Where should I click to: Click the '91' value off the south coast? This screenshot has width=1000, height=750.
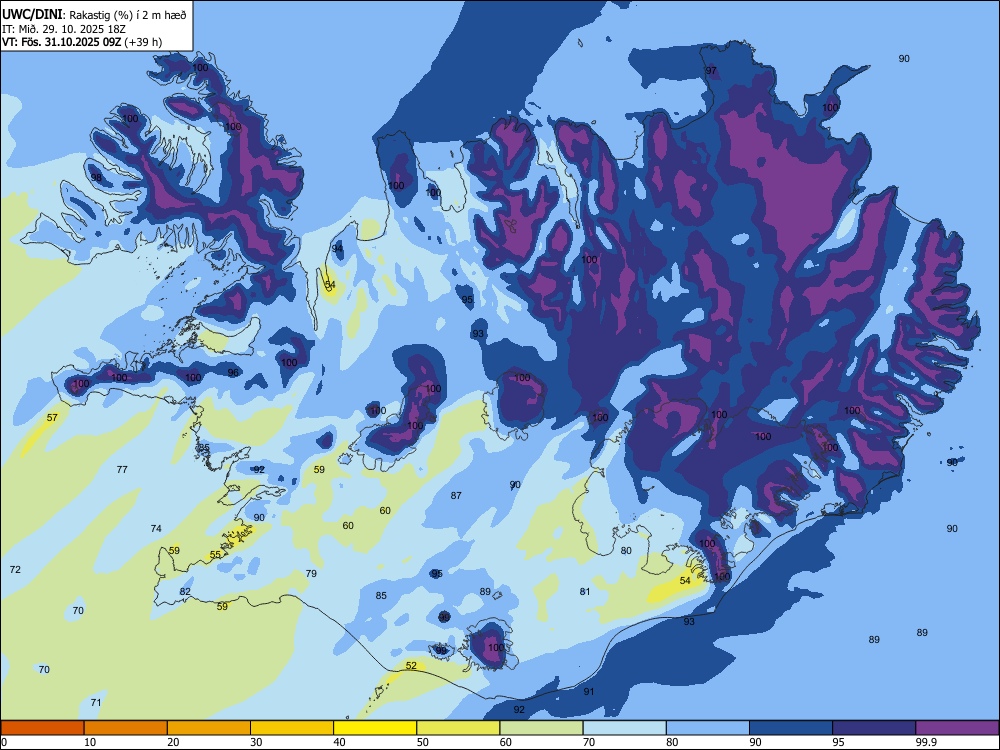(x=589, y=691)
